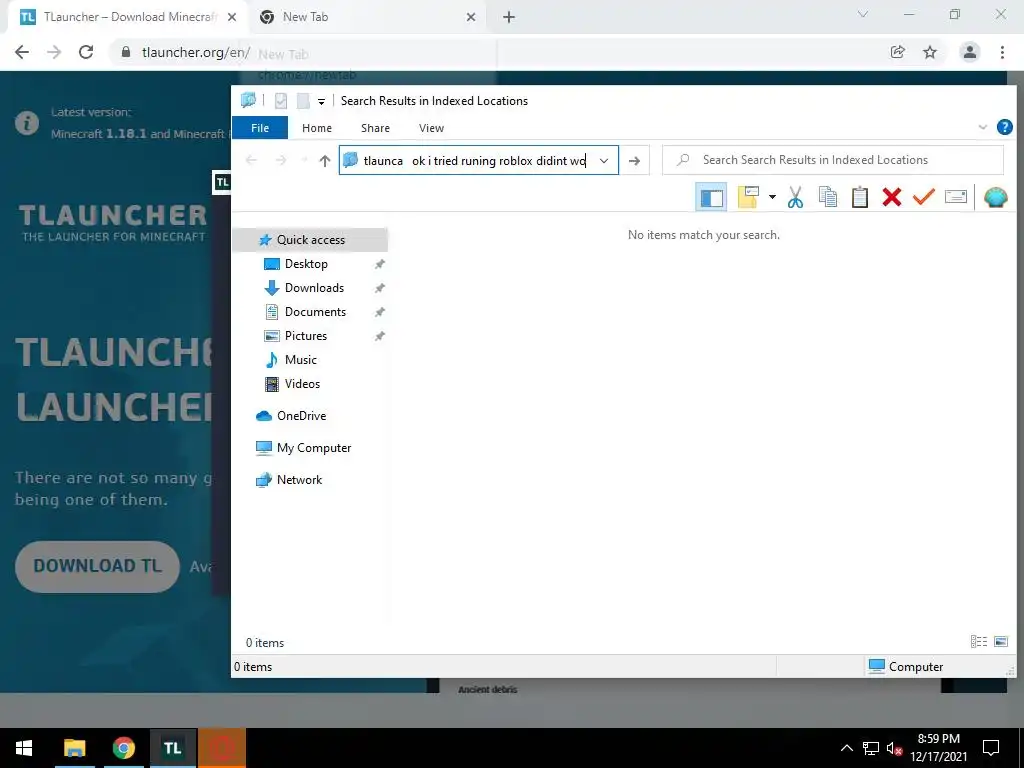Switch to Details view icon
Screen dimensions: 1024x768
pos(978,642)
